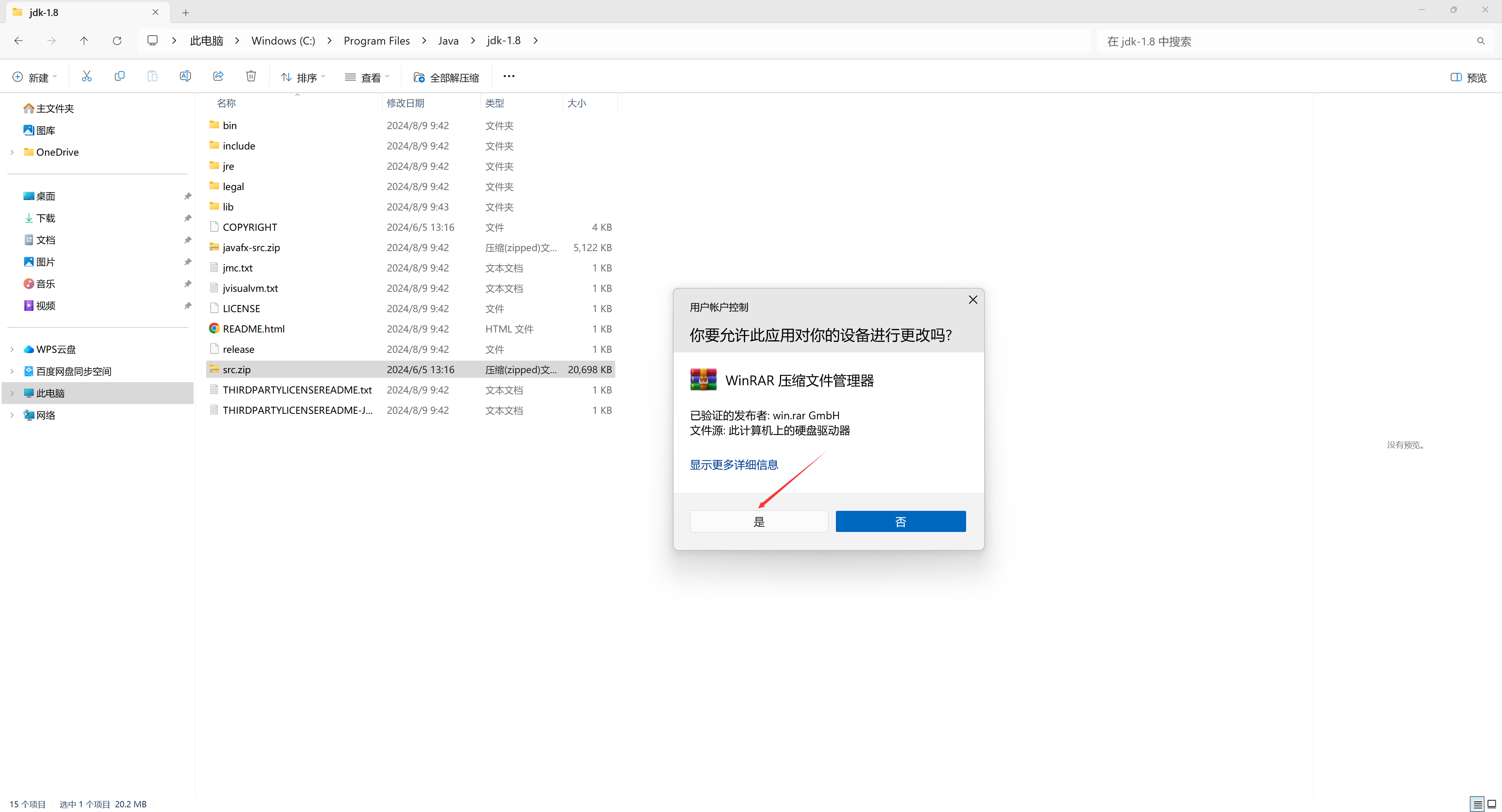Click the Copy icon in toolbar
The width and height of the screenshot is (1502, 812).
pyautogui.click(x=120, y=76)
